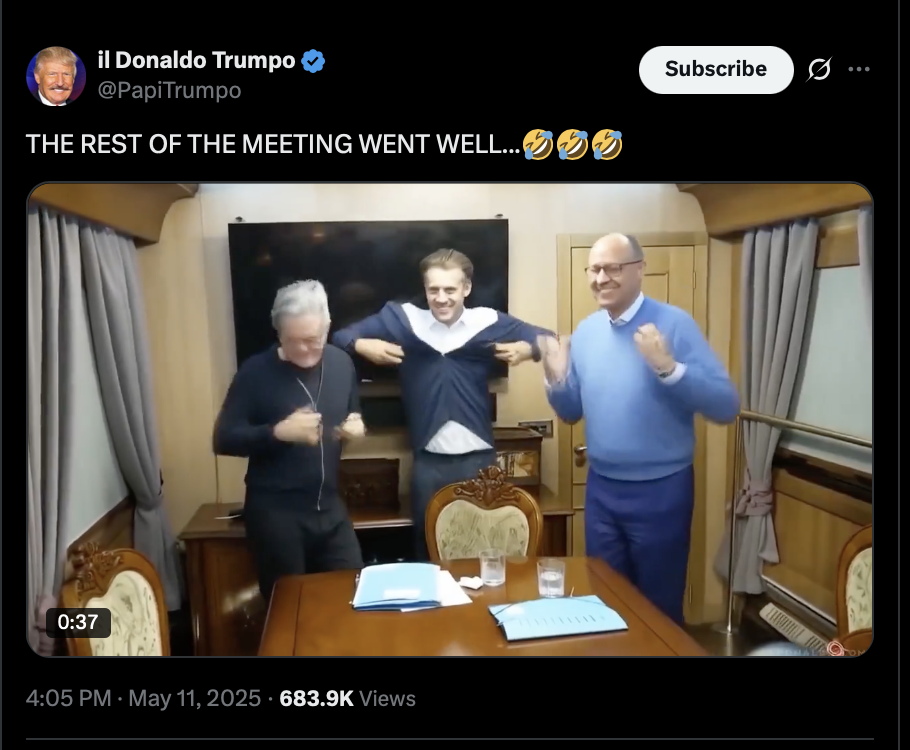This screenshot has width=910, height=750.
Task: Select the tweet text THE REST OF THE MEETING
Action: pos(189,144)
